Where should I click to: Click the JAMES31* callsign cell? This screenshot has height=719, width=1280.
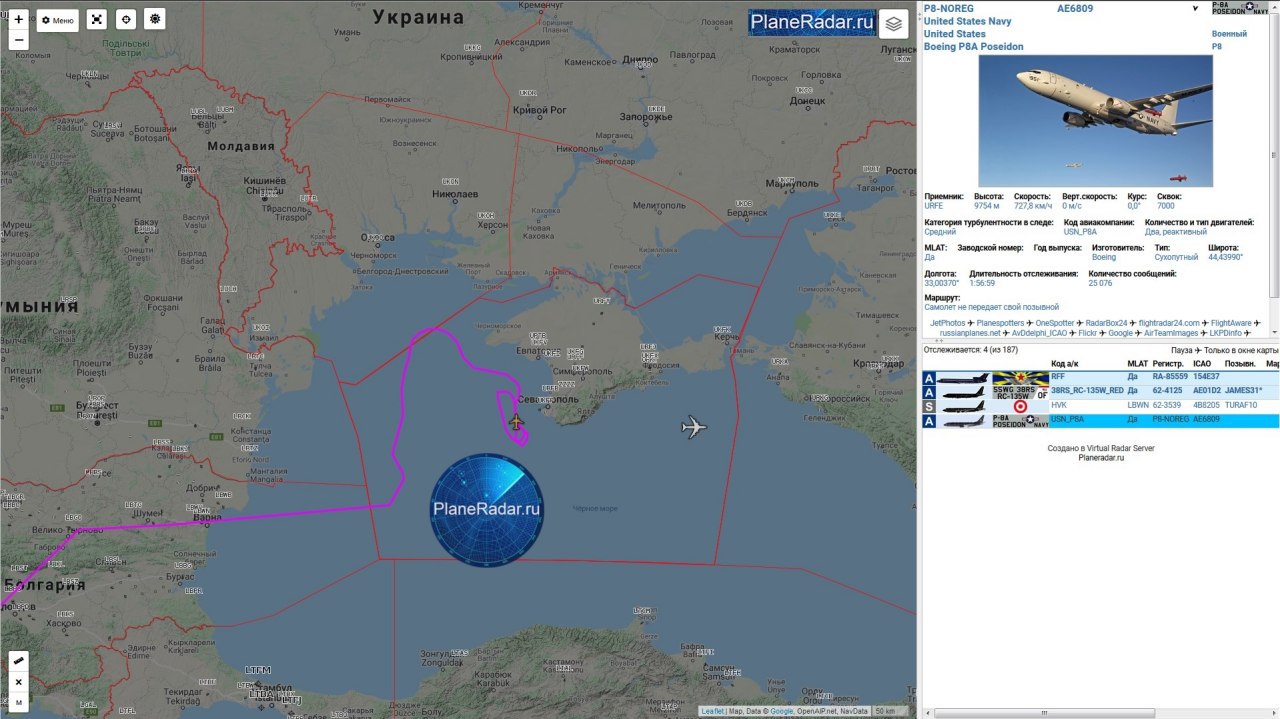[x=1244, y=391]
